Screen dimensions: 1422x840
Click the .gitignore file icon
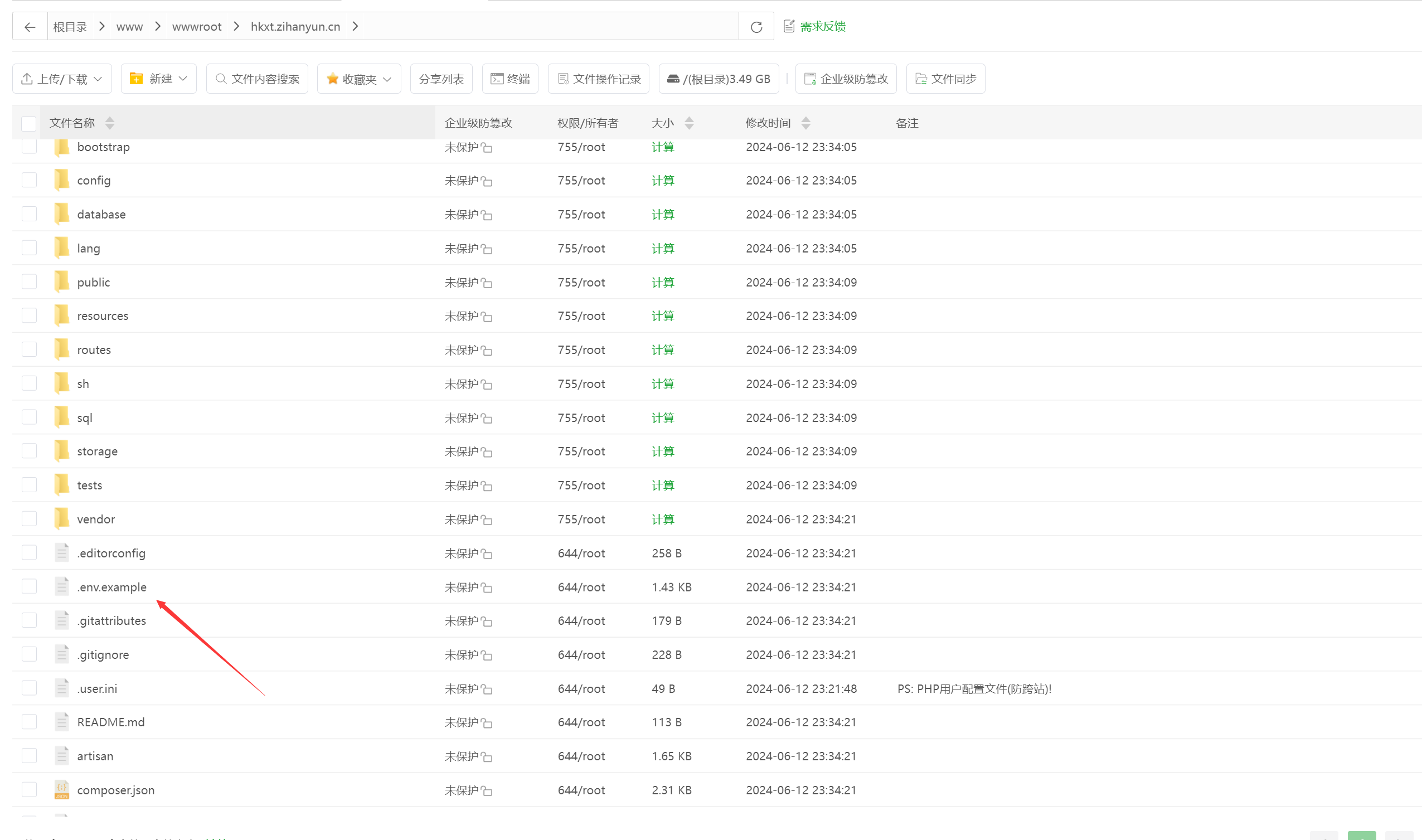pos(62,654)
